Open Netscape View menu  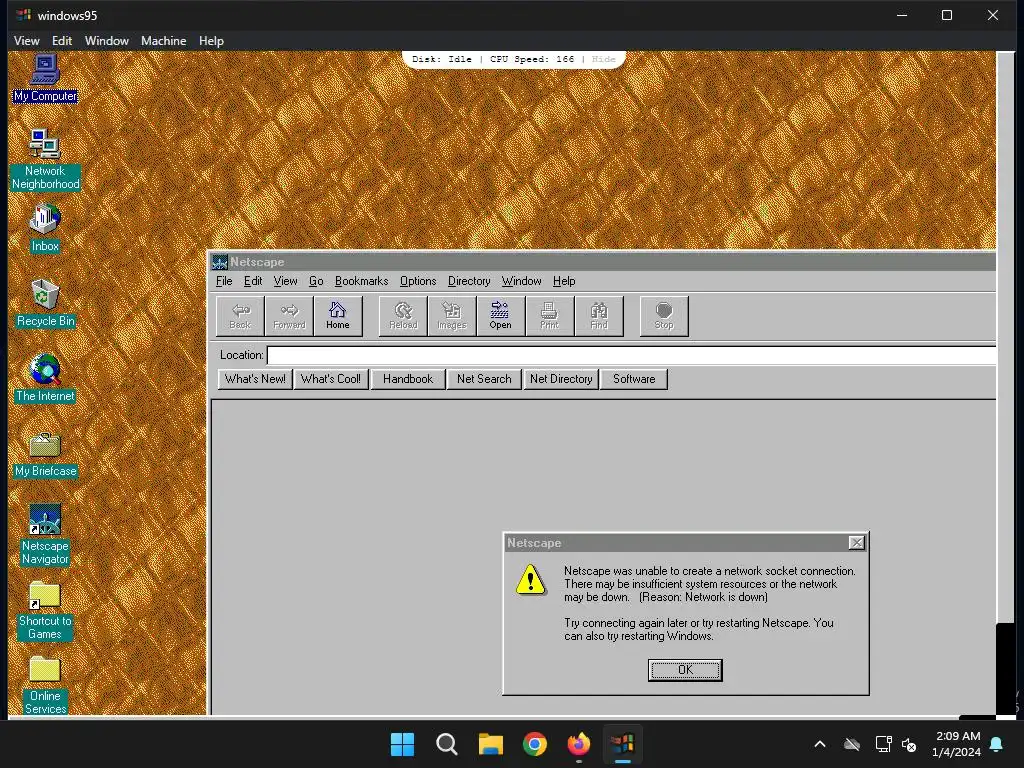[x=285, y=281]
